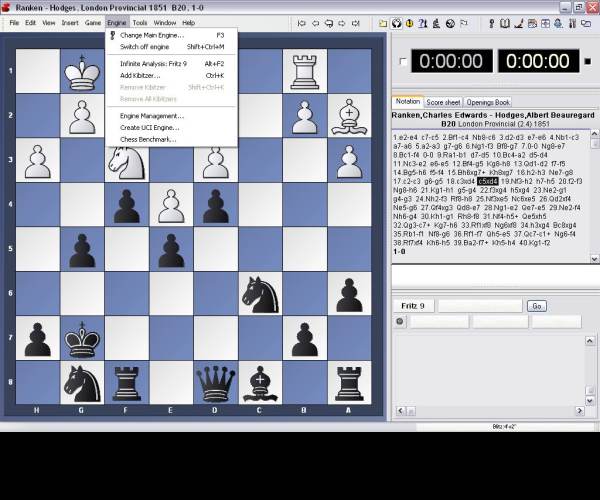Open database yellow folder icon
Image resolution: width=600 pixels, height=500 pixels.
coord(383,24)
